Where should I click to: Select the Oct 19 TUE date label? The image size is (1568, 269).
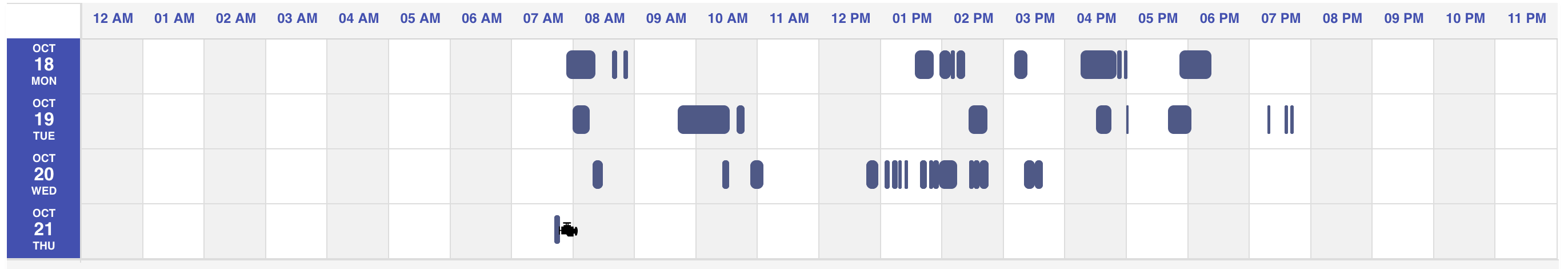(x=44, y=120)
